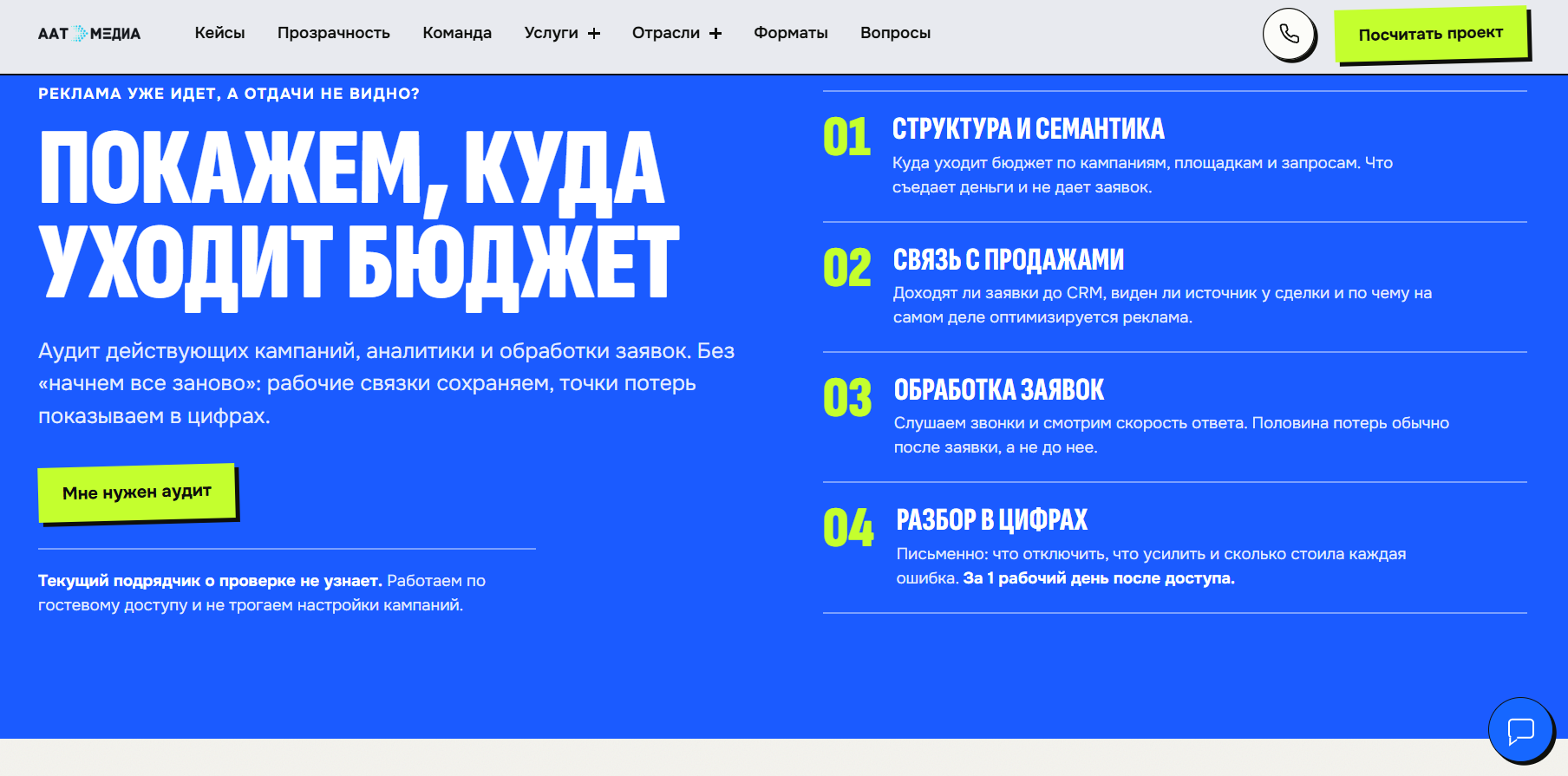This screenshot has width=1568, height=776.
Task: Expand the Отрасли plus icon
Action: [x=715, y=34]
